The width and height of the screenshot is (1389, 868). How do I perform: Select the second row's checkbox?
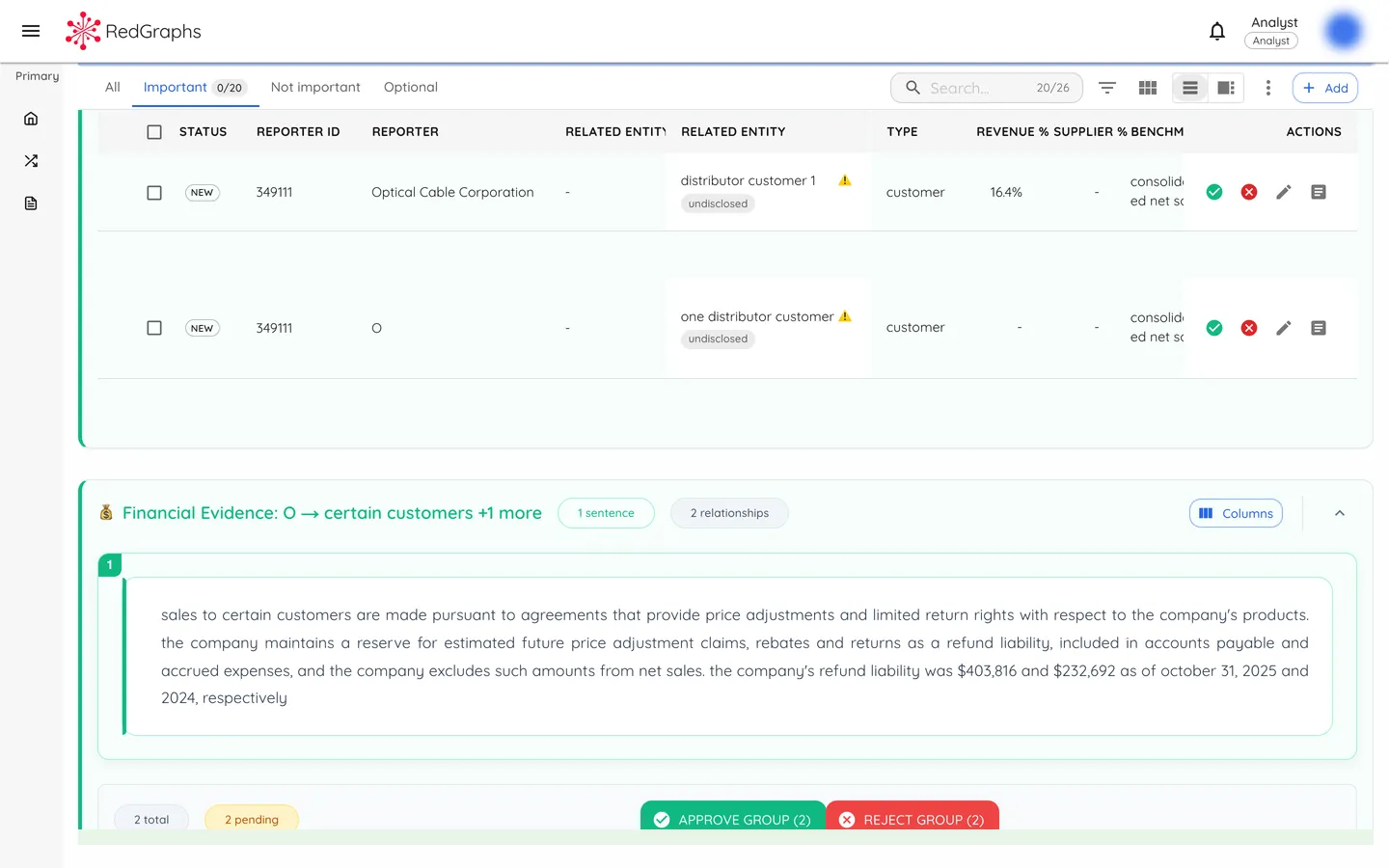click(154, 328)
